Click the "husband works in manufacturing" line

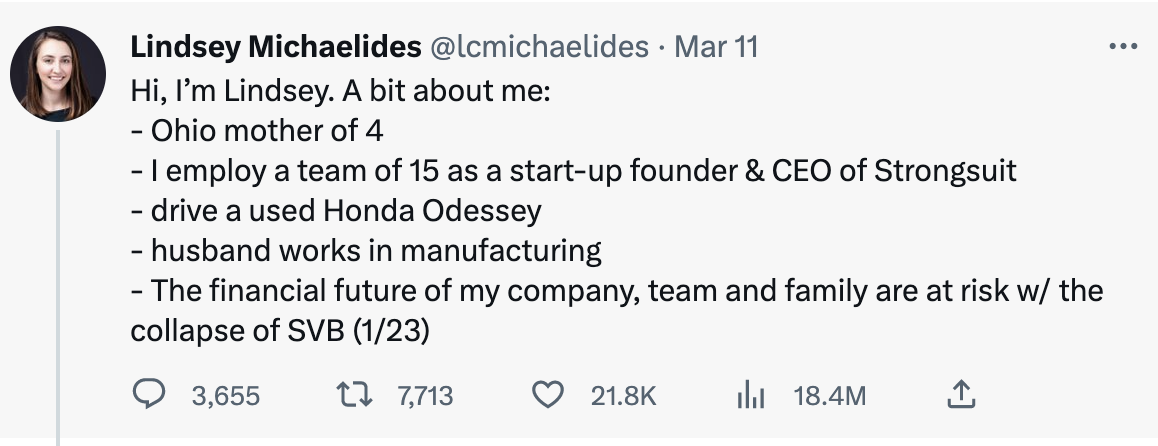pyautogui.click(x=366, y=250)
